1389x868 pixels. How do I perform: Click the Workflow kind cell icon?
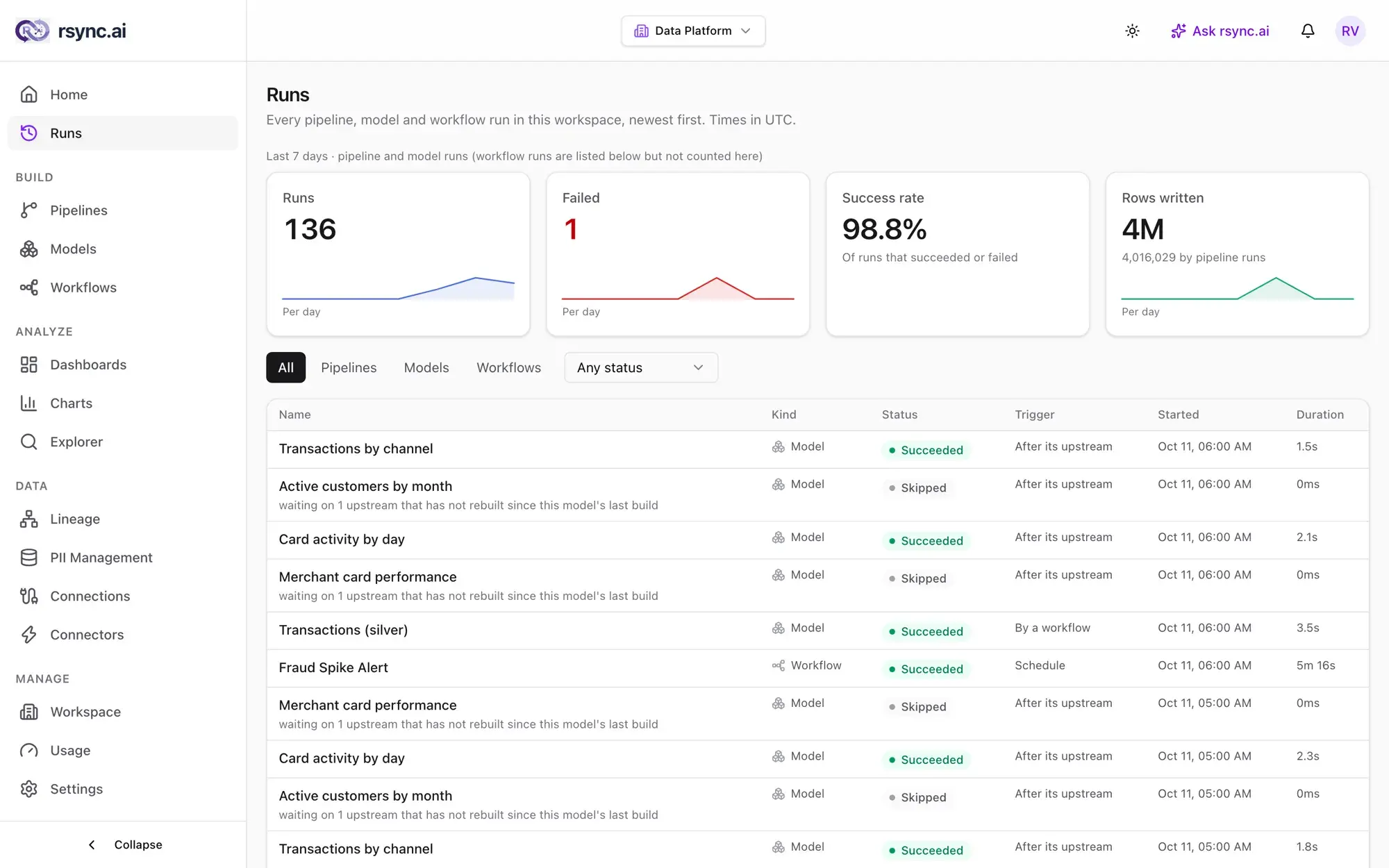[x=779, y=665]
